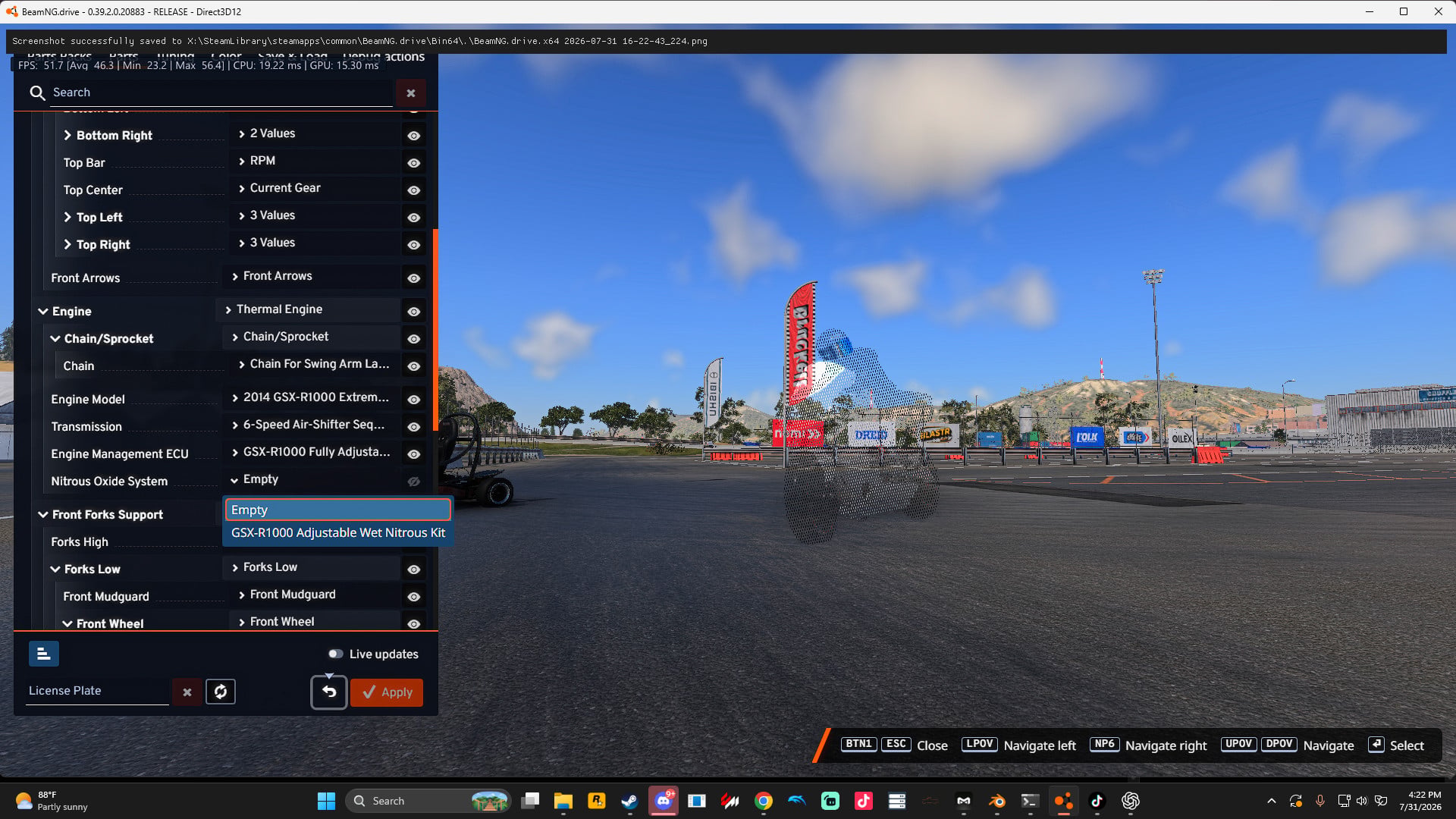Viewport: 1456px width, 819px height.
Task: Open the Forks Low part dropdown
Action: coord(312,567)
